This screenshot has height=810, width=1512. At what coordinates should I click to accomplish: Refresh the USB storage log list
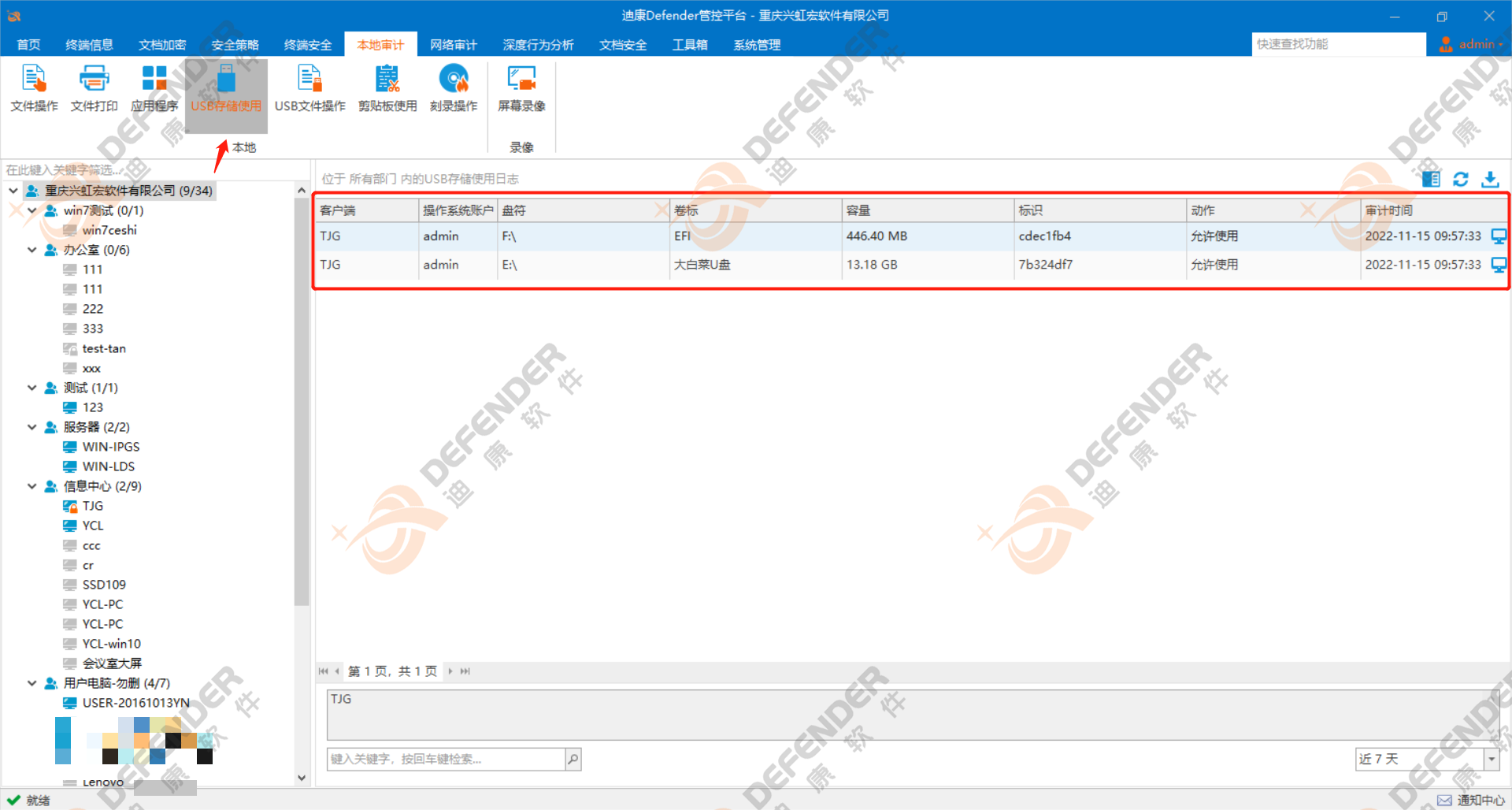tap(1461, 180)
